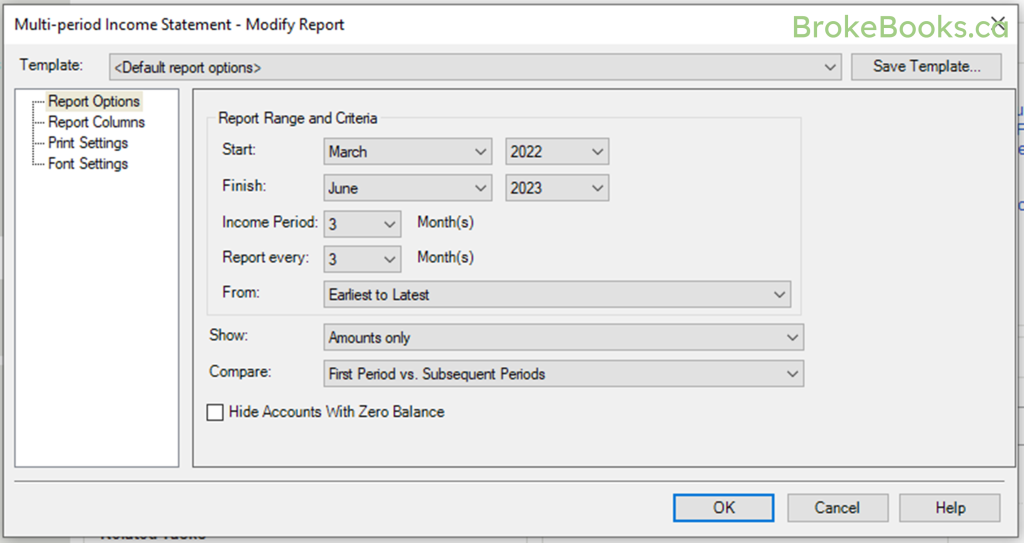Open the Show Amounts only dropdown
The image size is (1024, 543).
563,338
